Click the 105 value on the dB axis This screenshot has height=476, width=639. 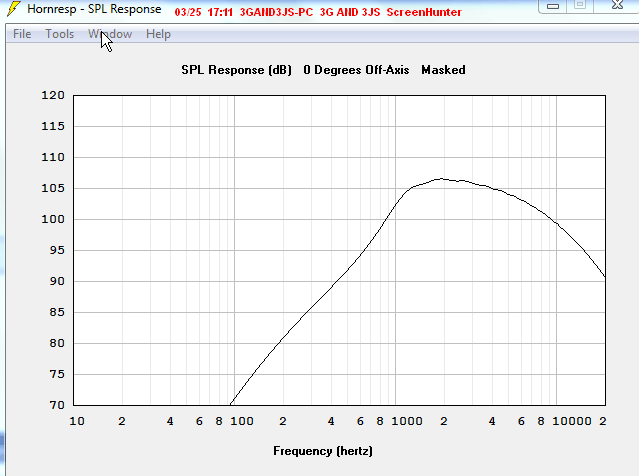point(53,188)
